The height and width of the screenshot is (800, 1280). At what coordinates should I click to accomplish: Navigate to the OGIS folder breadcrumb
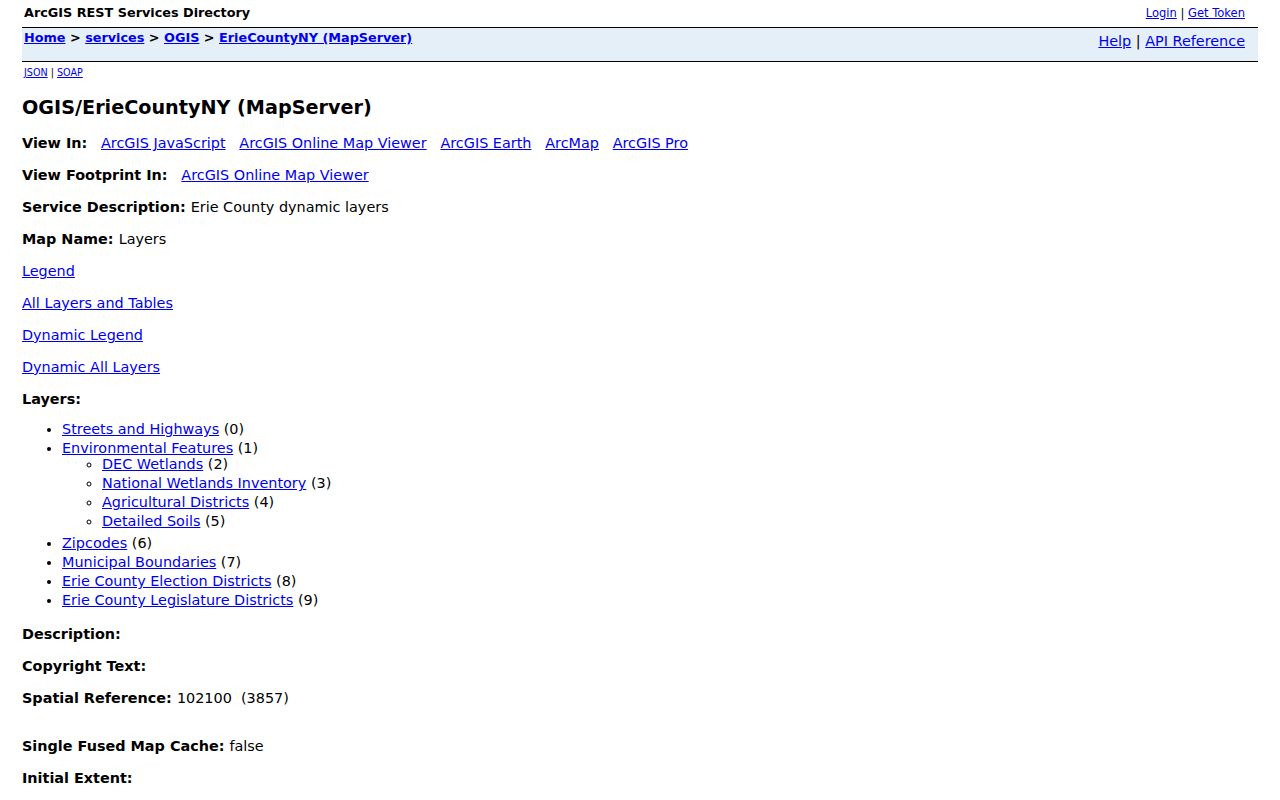pyautogui.click(x=181, y=38)
